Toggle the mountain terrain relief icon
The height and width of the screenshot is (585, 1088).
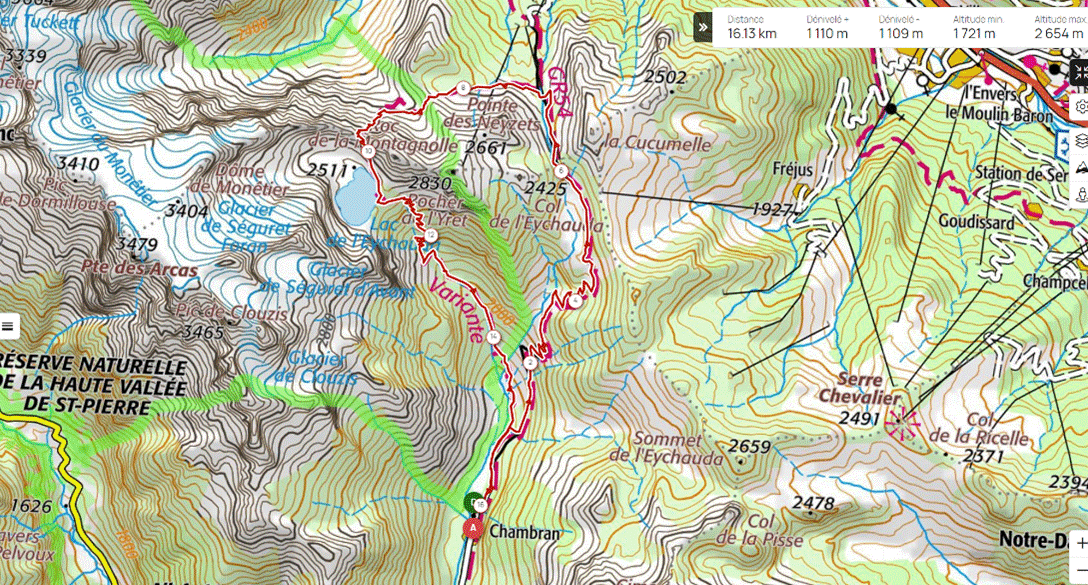click(x=1081, y=168)
